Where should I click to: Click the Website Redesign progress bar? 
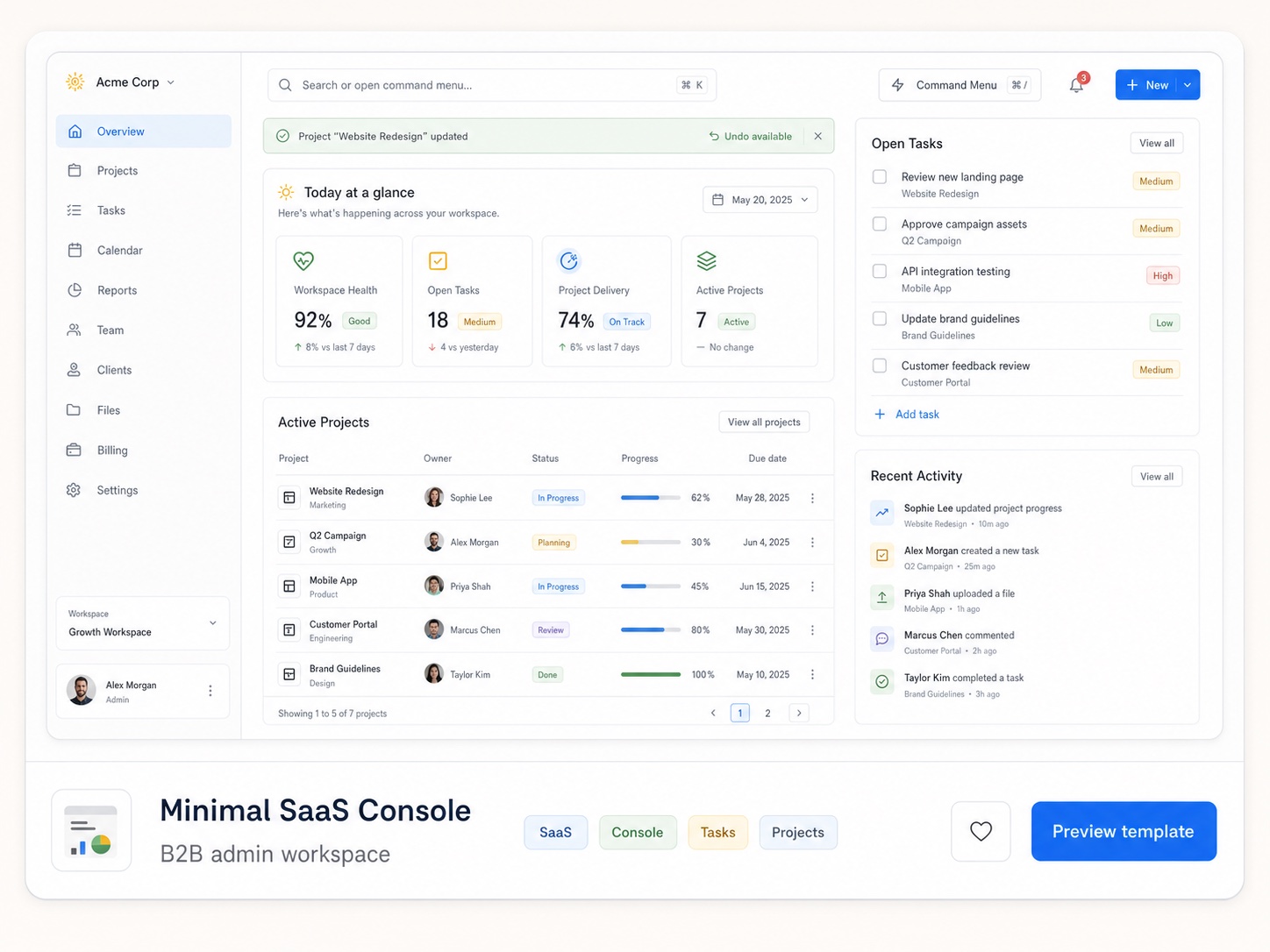tap(650, 498)
